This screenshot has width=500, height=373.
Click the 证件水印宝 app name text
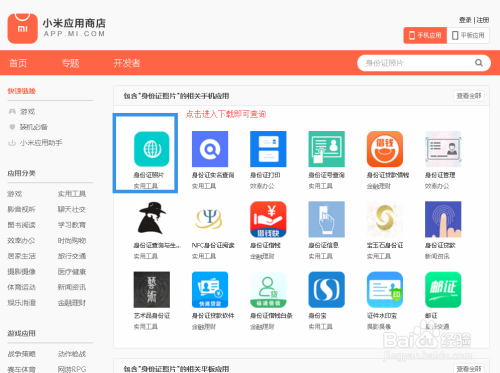[x=382, y=316]
